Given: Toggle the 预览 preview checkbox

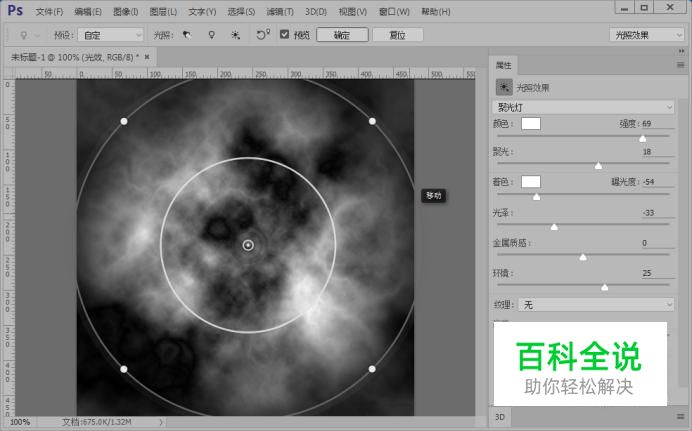Looking at the screenshot, I should pyautogui.click(x=285, y=34).
